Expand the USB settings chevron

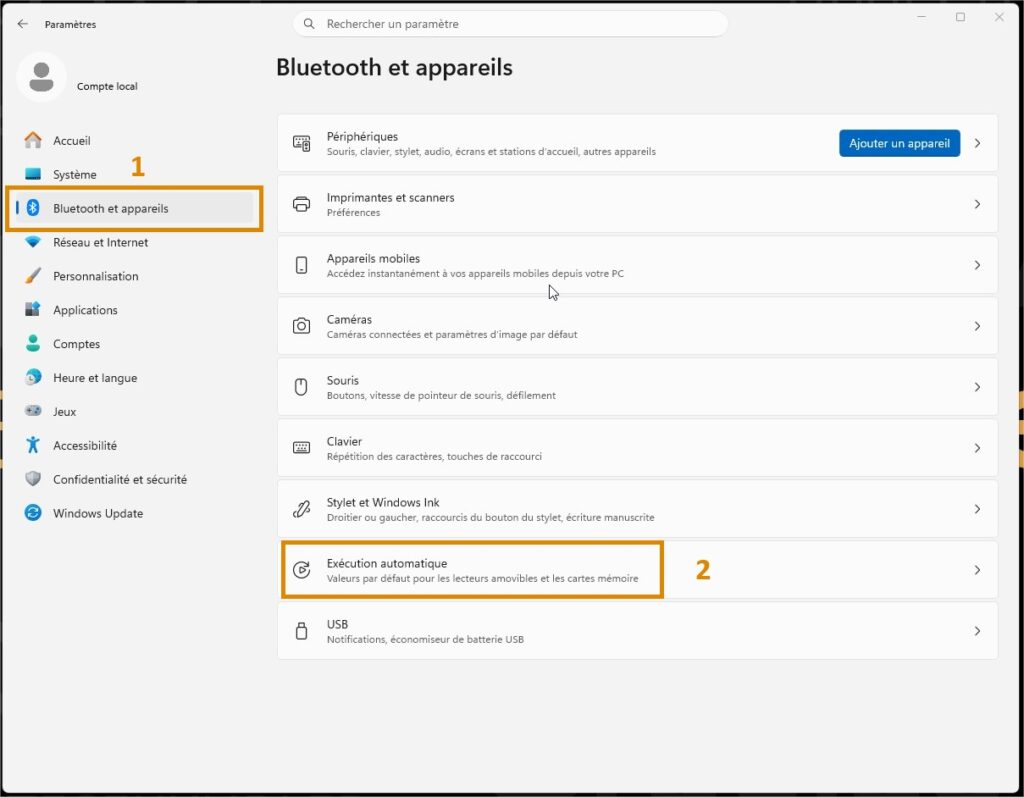tap(977, 630)
